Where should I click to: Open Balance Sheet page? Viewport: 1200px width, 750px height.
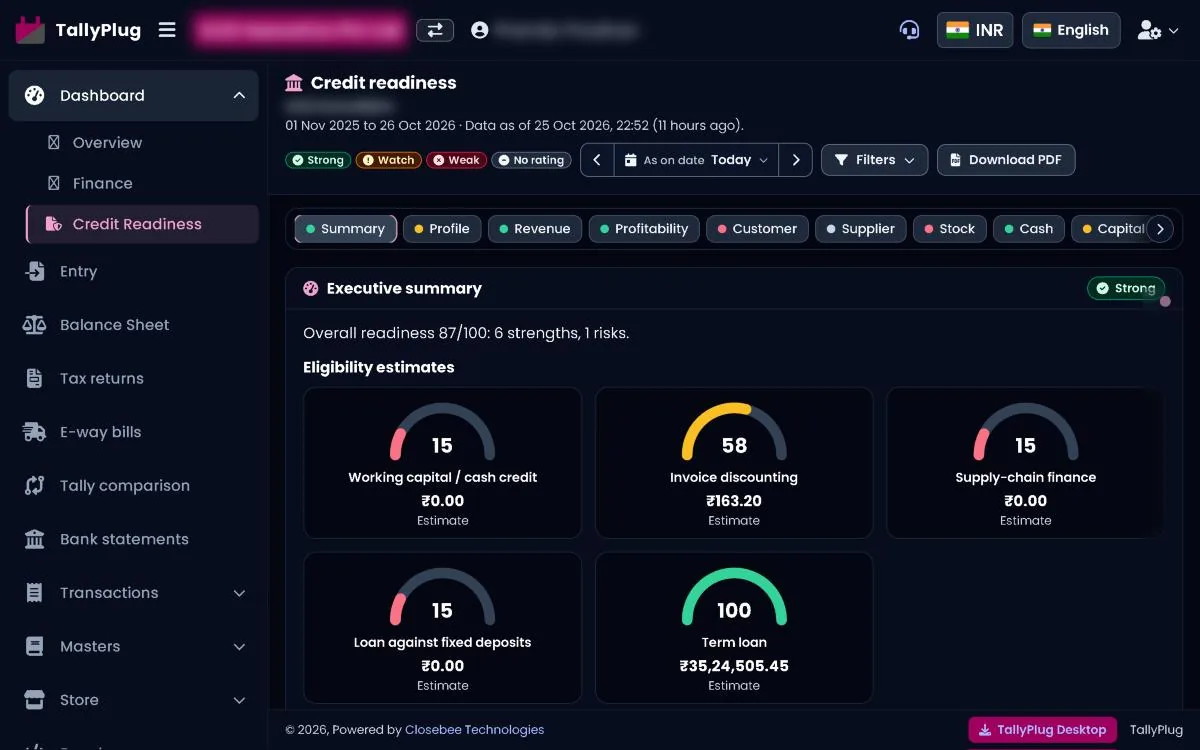coord(114,325)
